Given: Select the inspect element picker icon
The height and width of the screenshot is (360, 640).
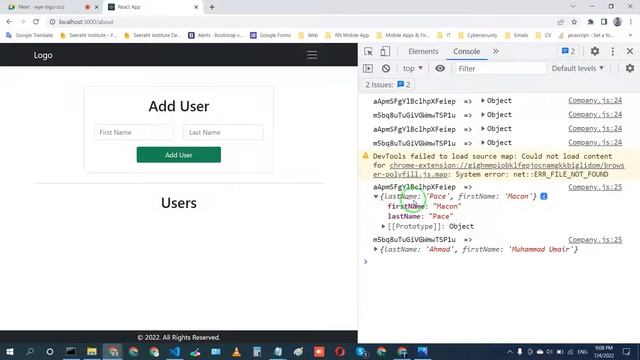Looking at the screenshot, I should (368, 51).
